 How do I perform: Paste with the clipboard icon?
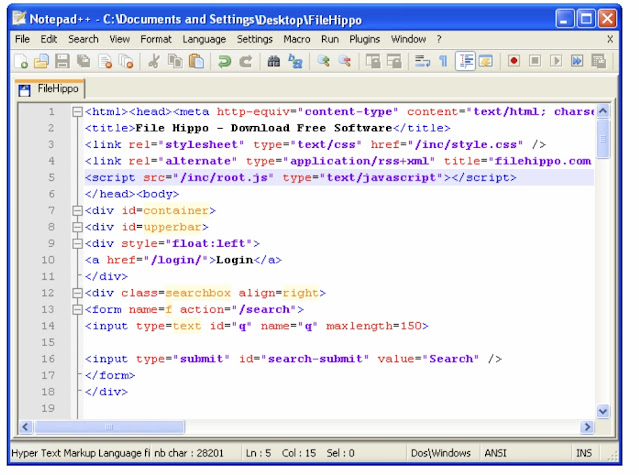[197, 62]
